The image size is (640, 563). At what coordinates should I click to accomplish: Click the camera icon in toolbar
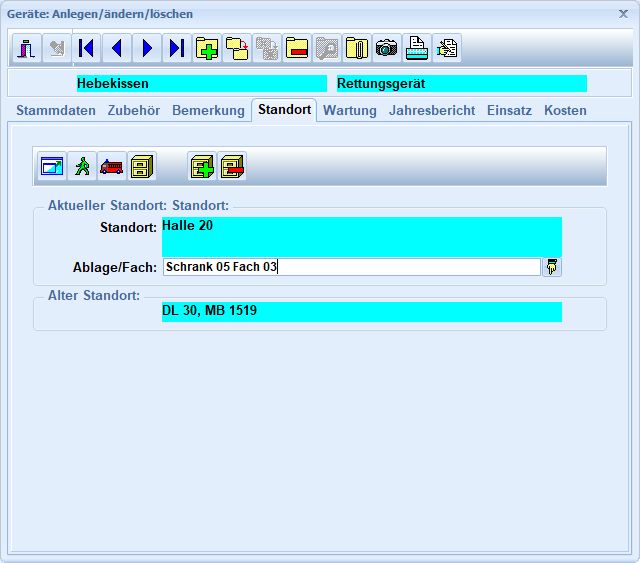point(387,48)
